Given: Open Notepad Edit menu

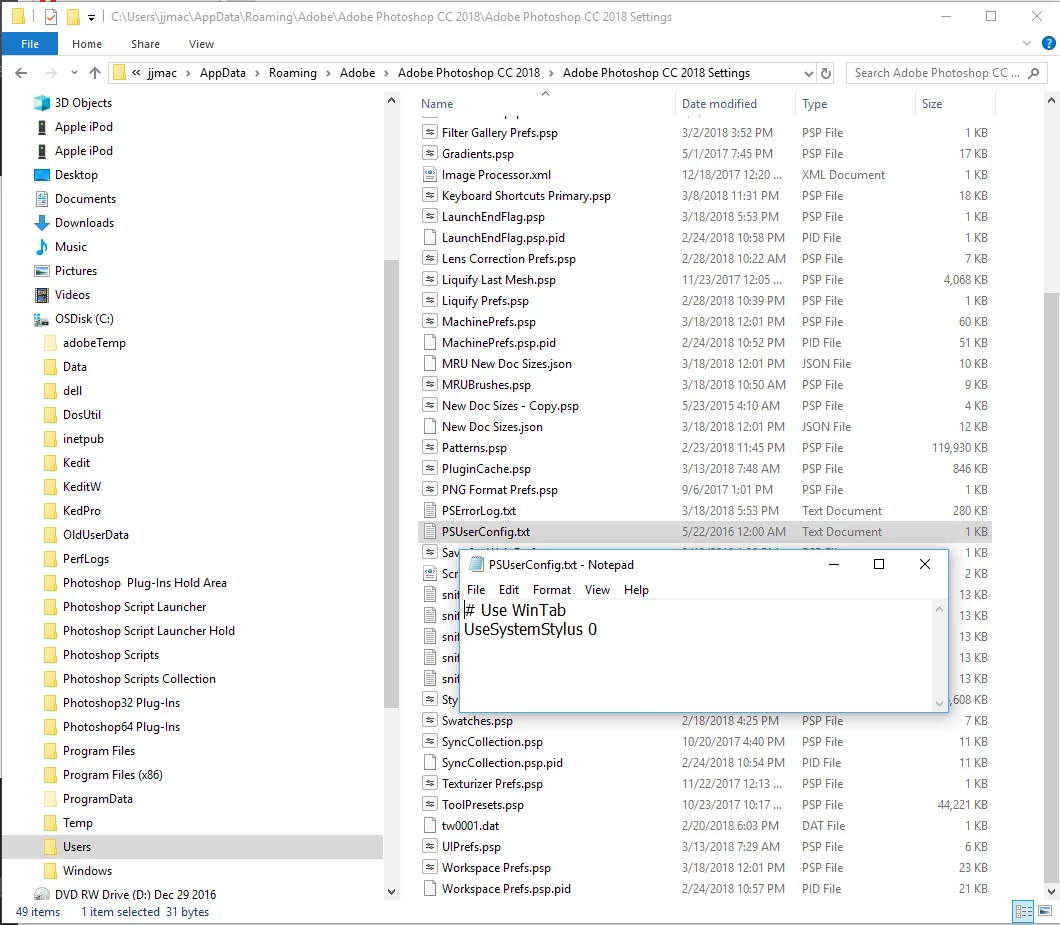Looking at the screenshot, I should pyautogui.click(x=508, y=590).
